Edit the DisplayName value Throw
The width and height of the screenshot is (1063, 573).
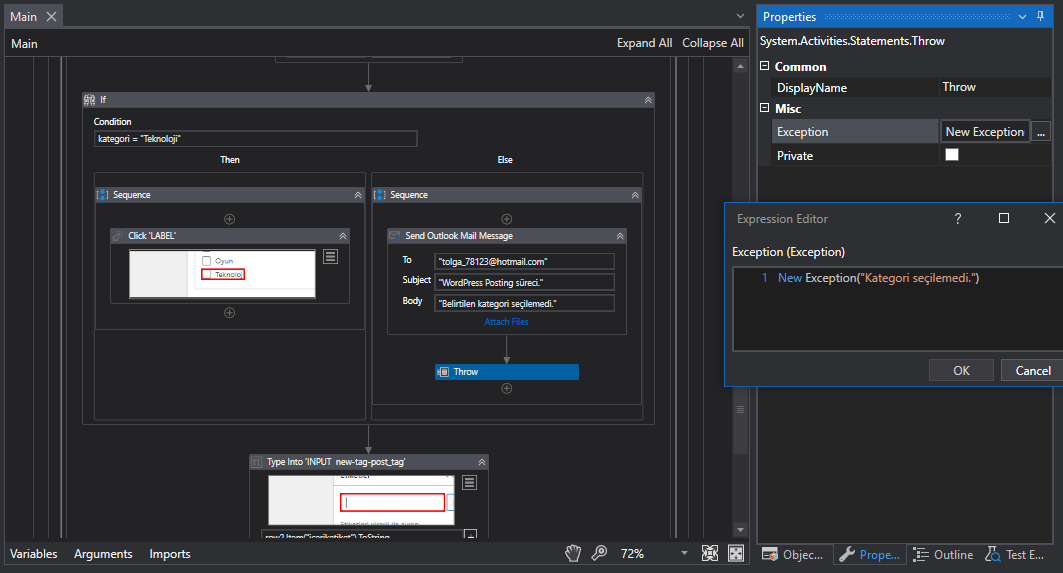(995, 87)
